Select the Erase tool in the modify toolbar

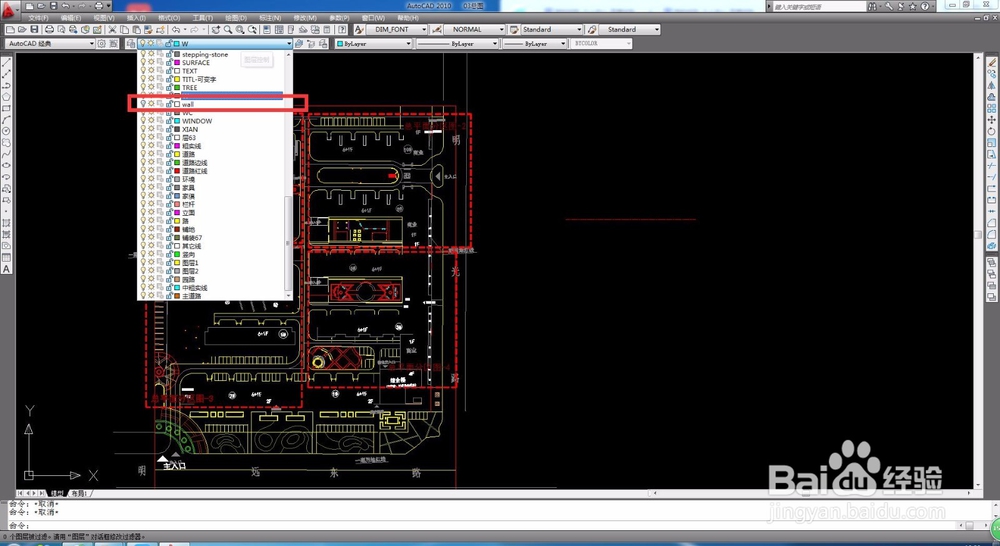(992, 63)
